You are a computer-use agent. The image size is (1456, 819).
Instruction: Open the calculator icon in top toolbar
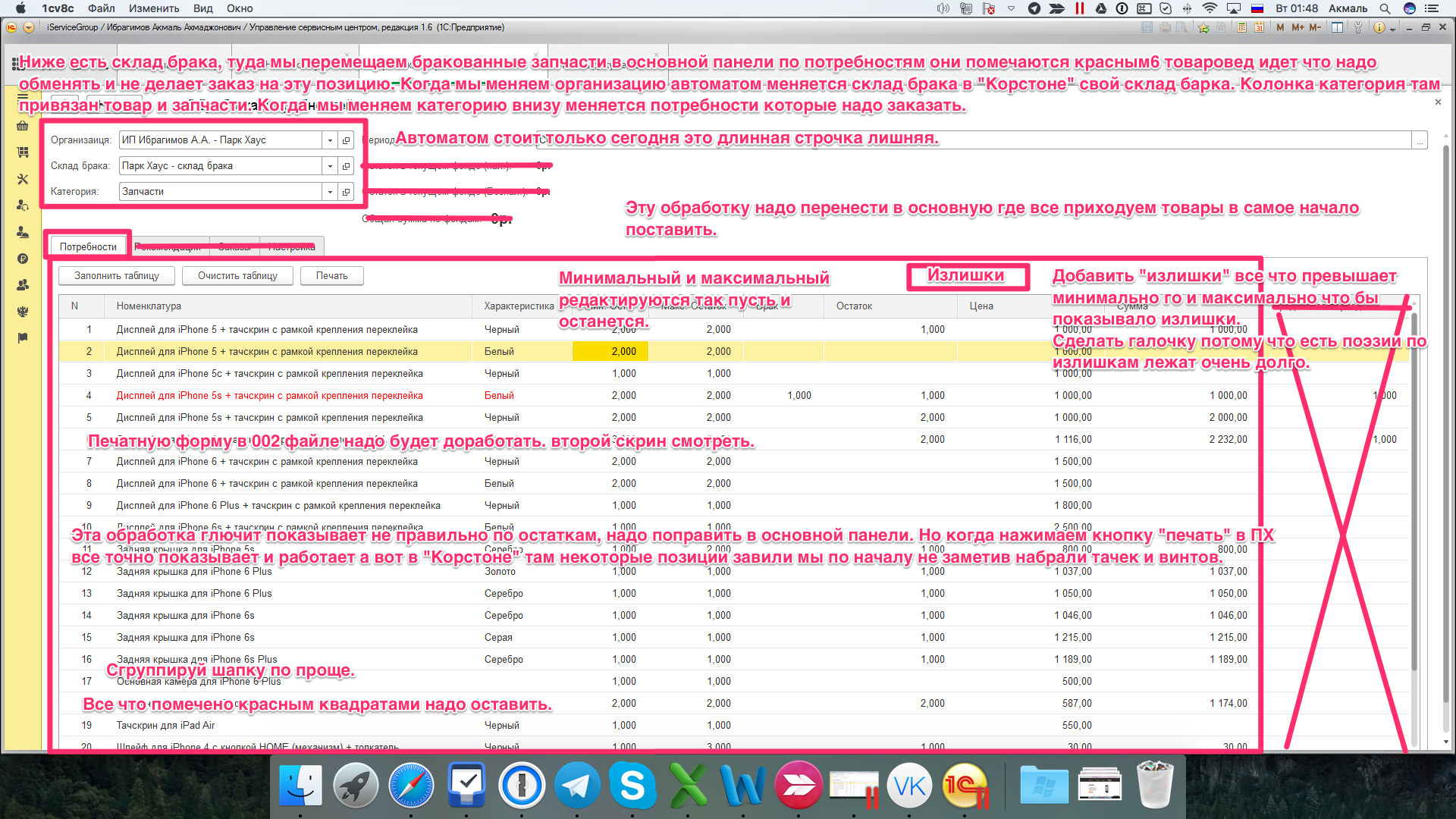(x=1241, y=27)
